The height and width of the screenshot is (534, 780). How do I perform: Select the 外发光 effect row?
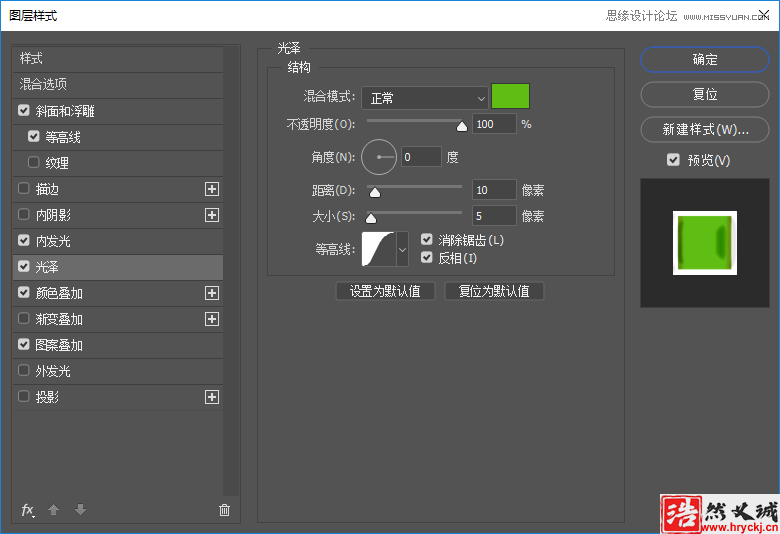(117, 371)
